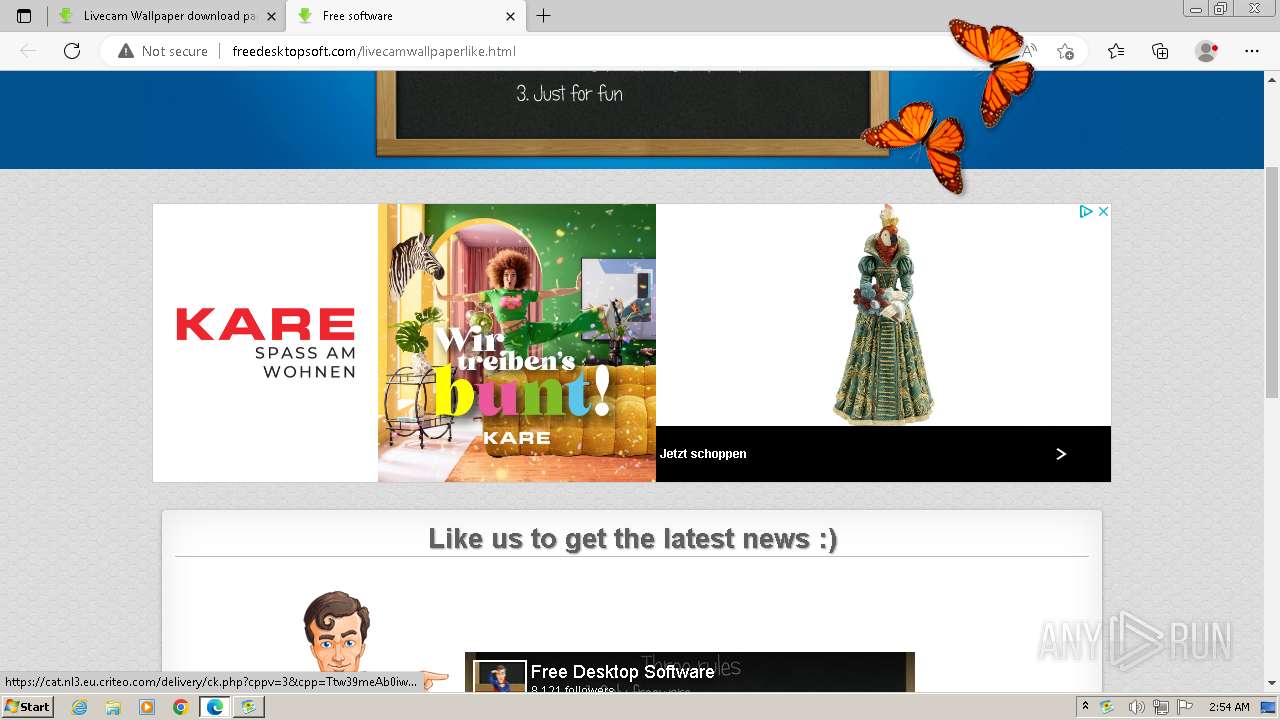Click the statue product image in ad
The image size is (1280, 720).
(884, 315)
